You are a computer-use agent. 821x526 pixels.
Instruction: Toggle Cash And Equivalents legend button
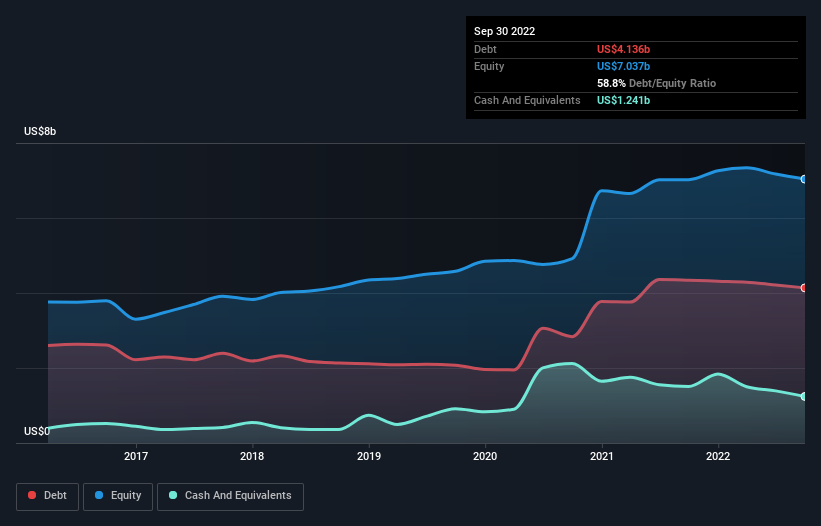point(230,496)
